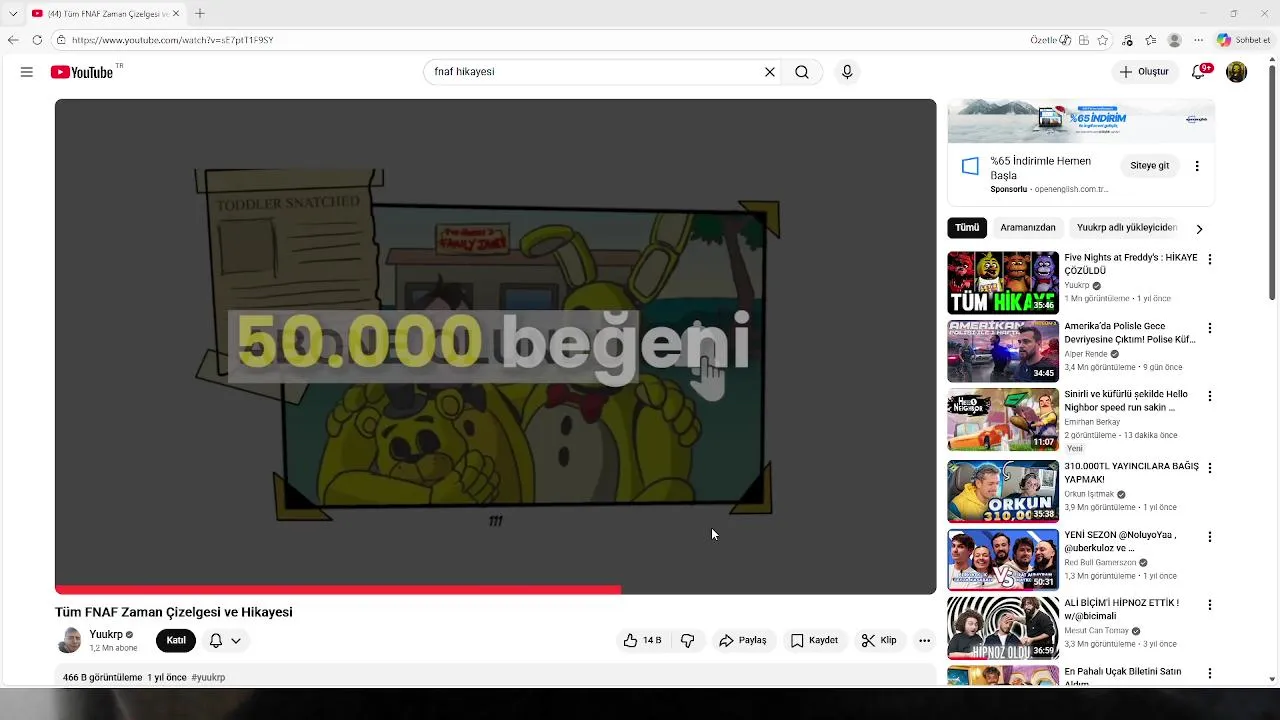The width and height of the screenshot is (1280, 720).
Task: Open Copilot with Sohbet et button
Action: [x=1243, y=40]
